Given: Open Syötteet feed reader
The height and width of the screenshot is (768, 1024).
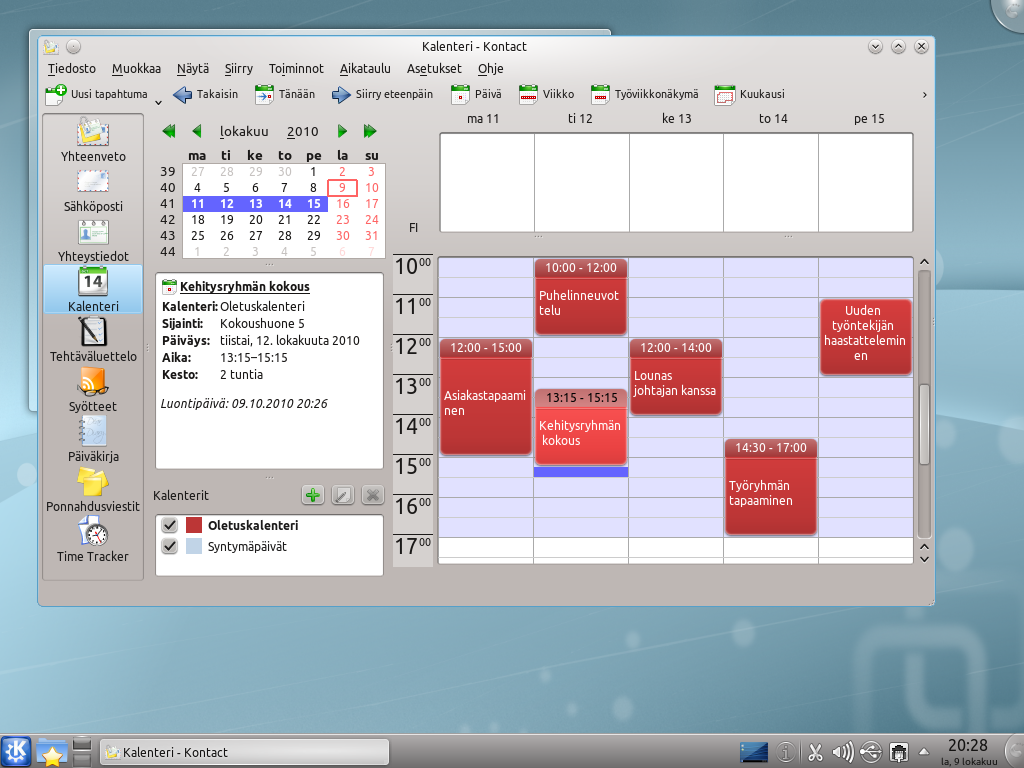Looking at the screenshot, I should click(93, 390).
